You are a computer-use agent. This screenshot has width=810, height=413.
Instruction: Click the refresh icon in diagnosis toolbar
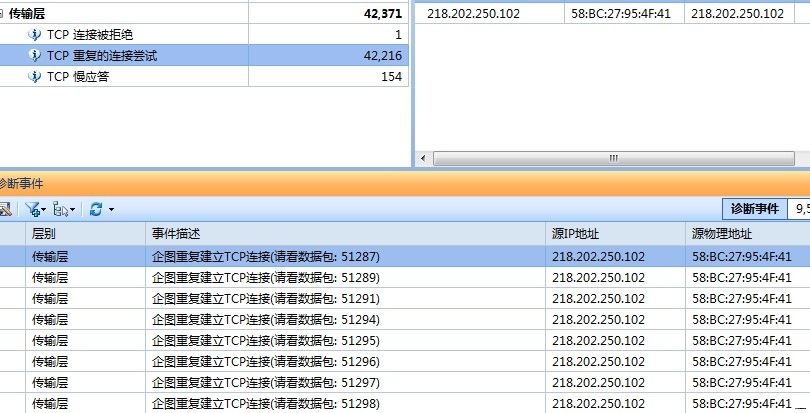(96, 209)
